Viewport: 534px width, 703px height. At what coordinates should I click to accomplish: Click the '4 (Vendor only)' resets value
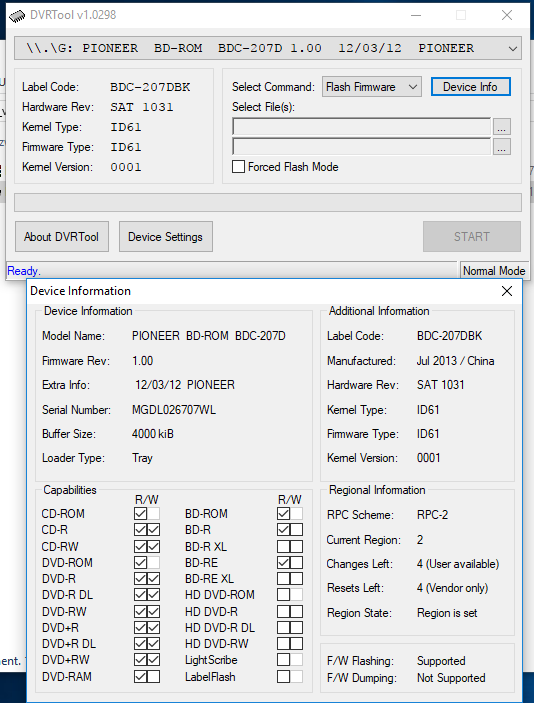[x=452, y=588]
